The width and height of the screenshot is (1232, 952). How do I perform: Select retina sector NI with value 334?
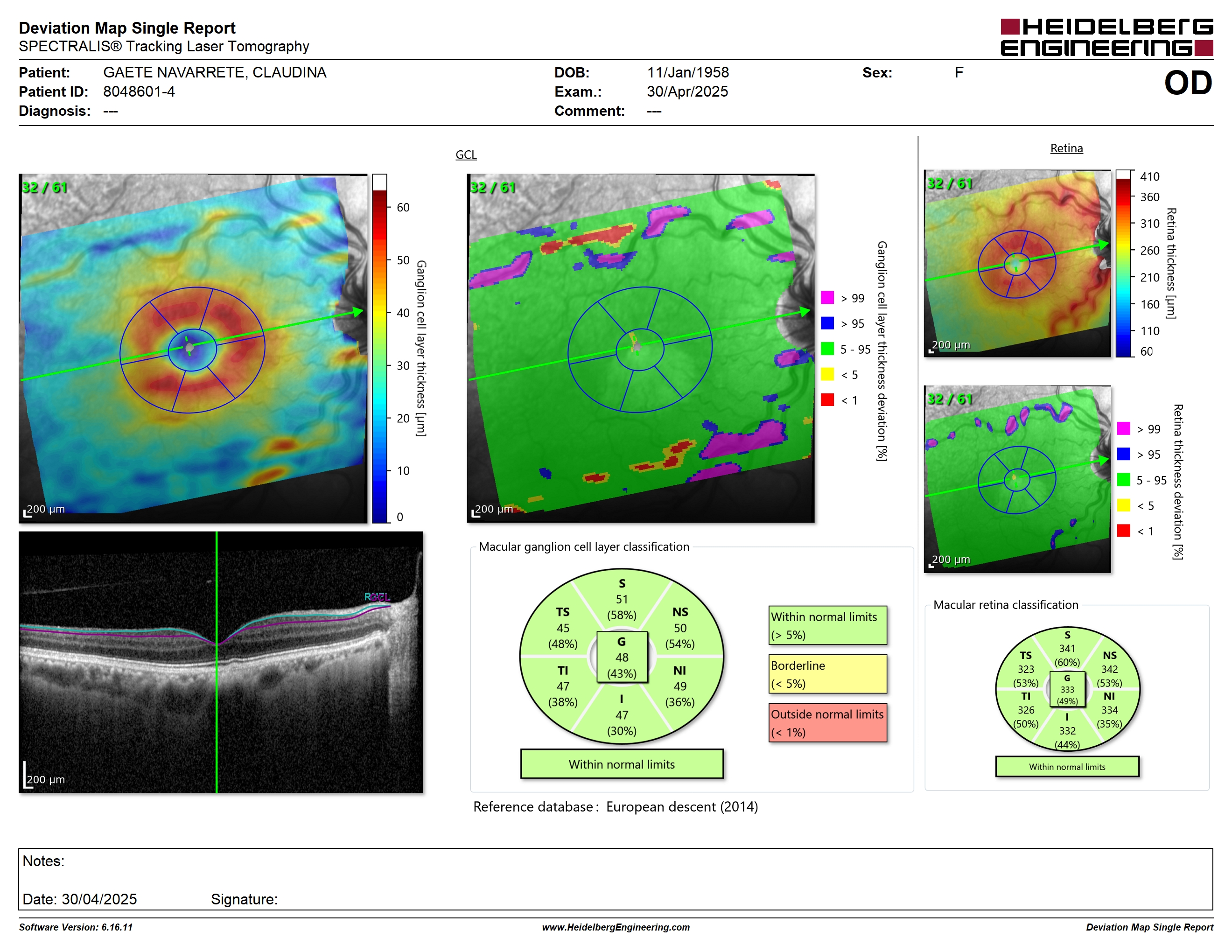click(1109, 710)
